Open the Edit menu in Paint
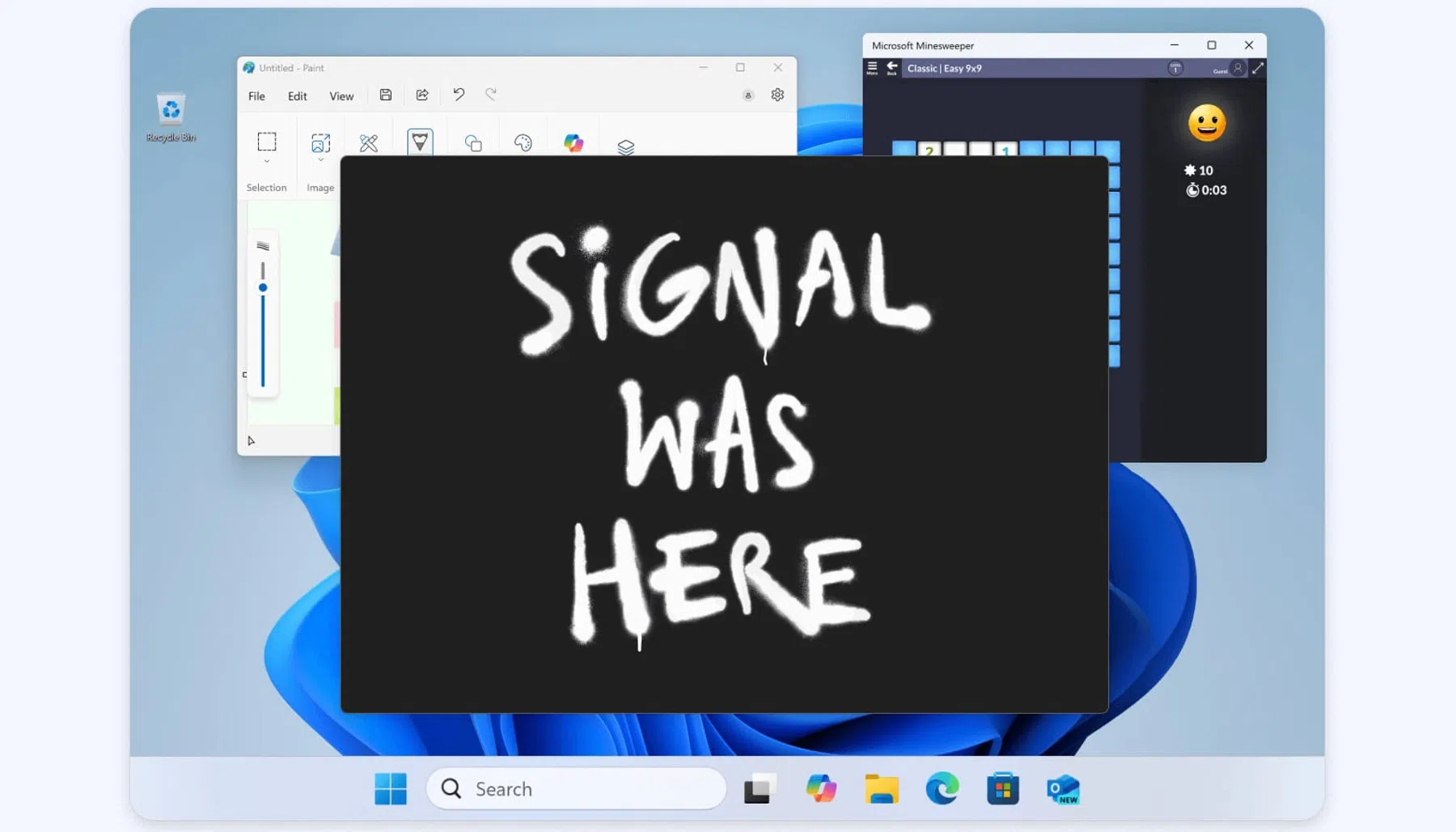 297,96
